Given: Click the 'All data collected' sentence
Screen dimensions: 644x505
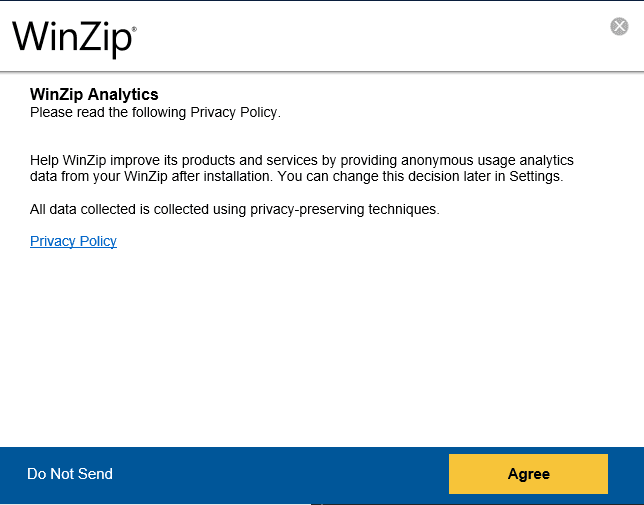Looking at the screenshot, I should [x=234, y=209].
